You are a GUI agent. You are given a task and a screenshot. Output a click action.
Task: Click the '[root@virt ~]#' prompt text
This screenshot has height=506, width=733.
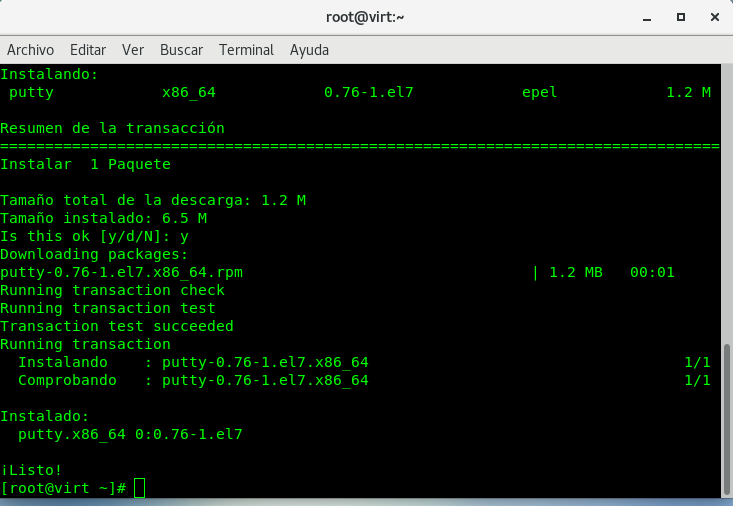[x=63, y=488]
